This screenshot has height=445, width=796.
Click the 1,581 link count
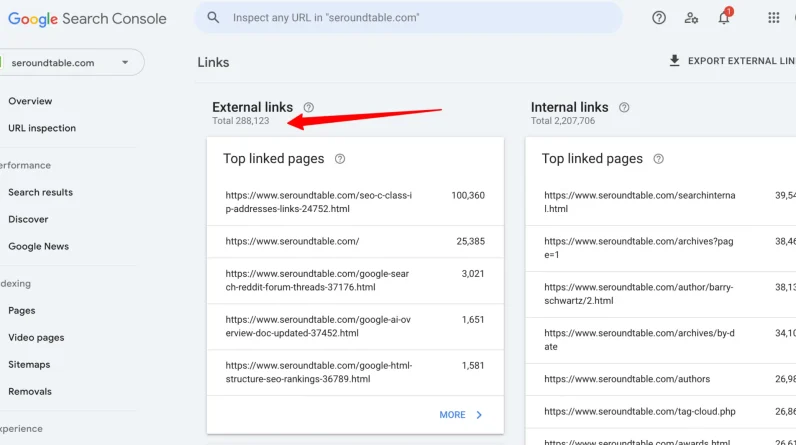pos(473,365)
